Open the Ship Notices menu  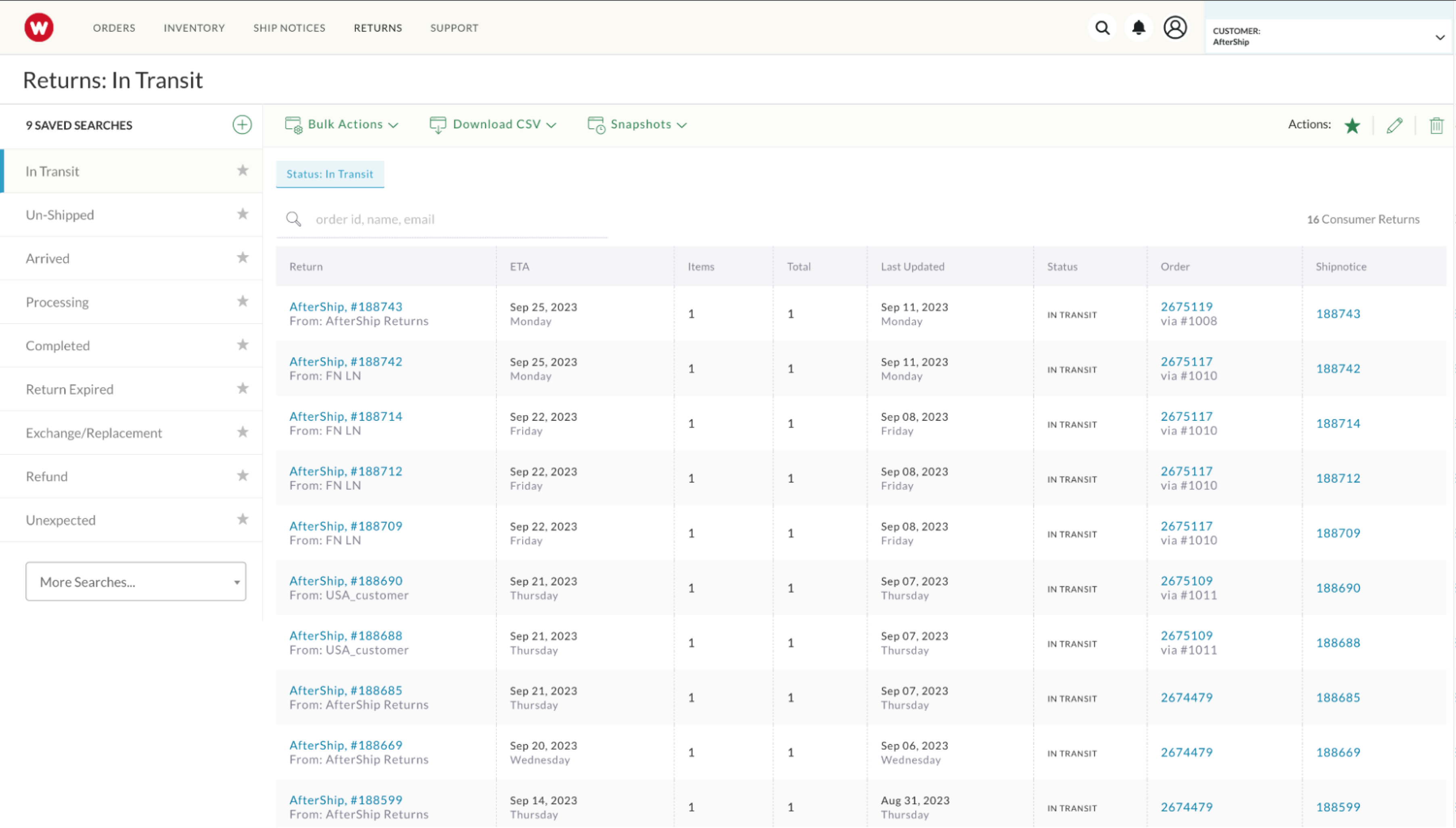(x=289, y=28)
